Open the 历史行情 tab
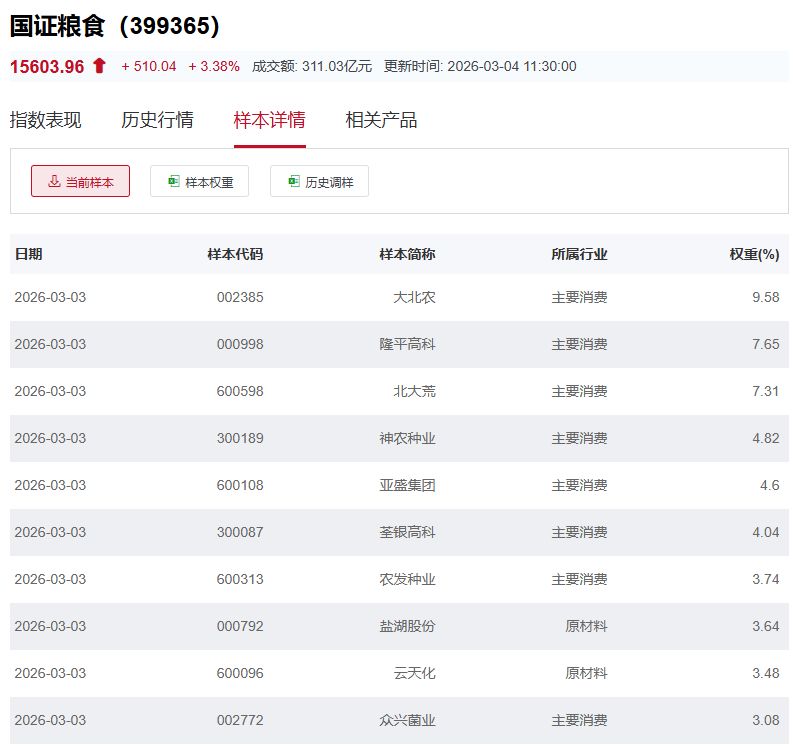 (x=157, y=120)
